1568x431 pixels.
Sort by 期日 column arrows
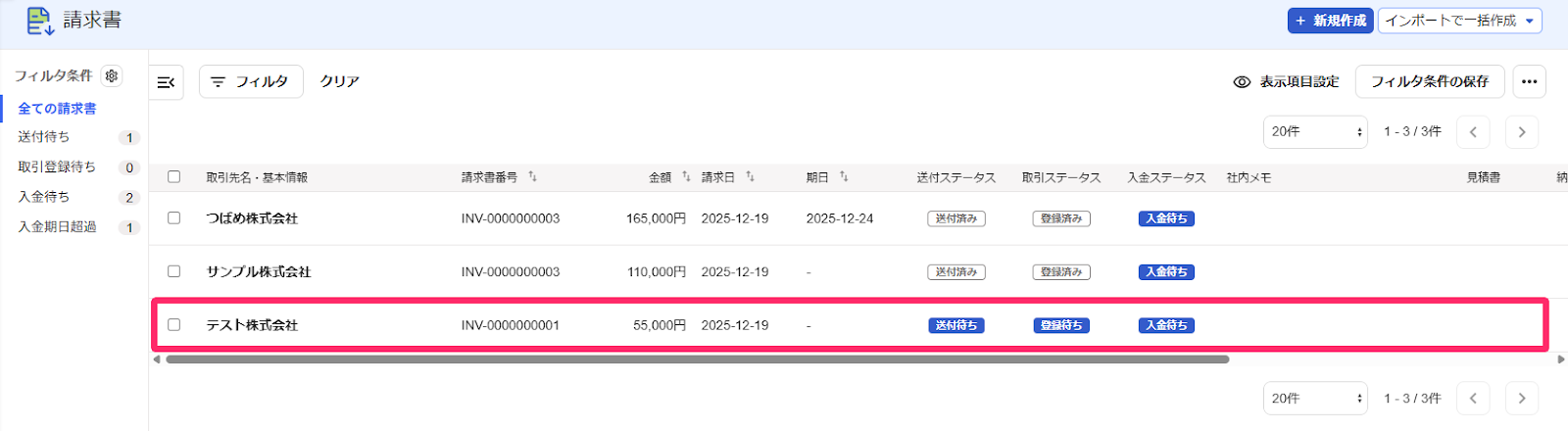click(x=844, y=176)
